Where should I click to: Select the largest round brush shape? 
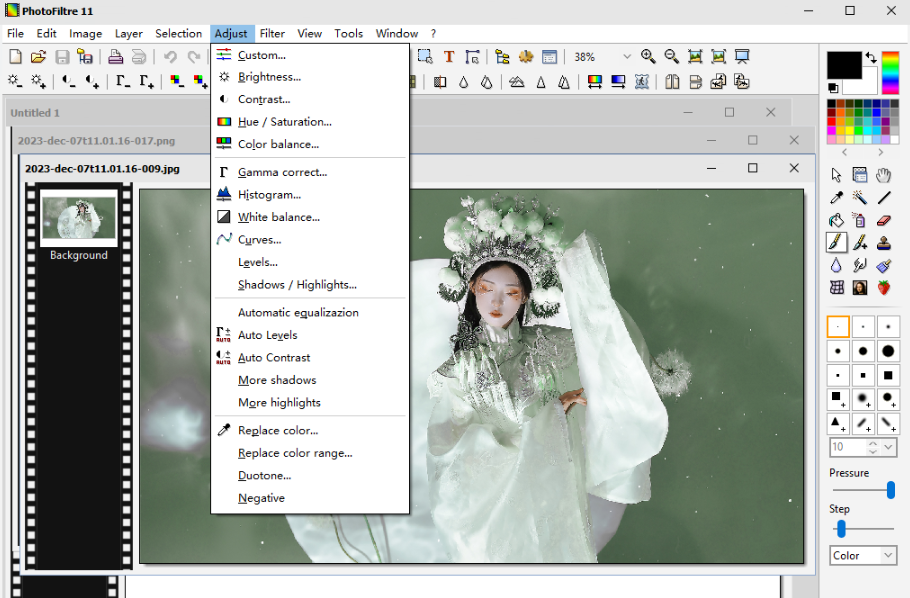point(887,351)
